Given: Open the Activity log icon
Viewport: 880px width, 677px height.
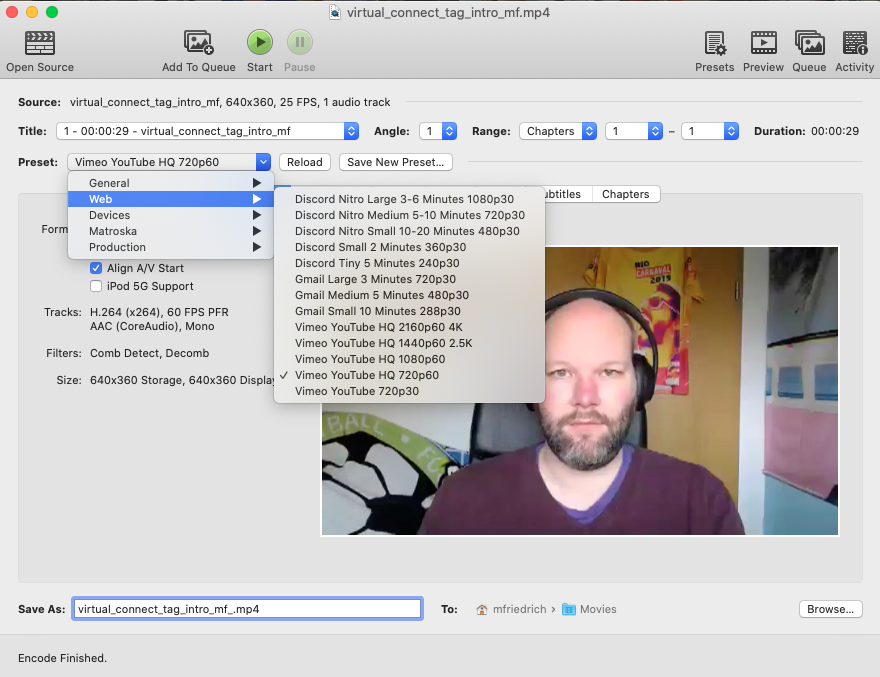Looking at the screenshot, I should pos(855,42).
